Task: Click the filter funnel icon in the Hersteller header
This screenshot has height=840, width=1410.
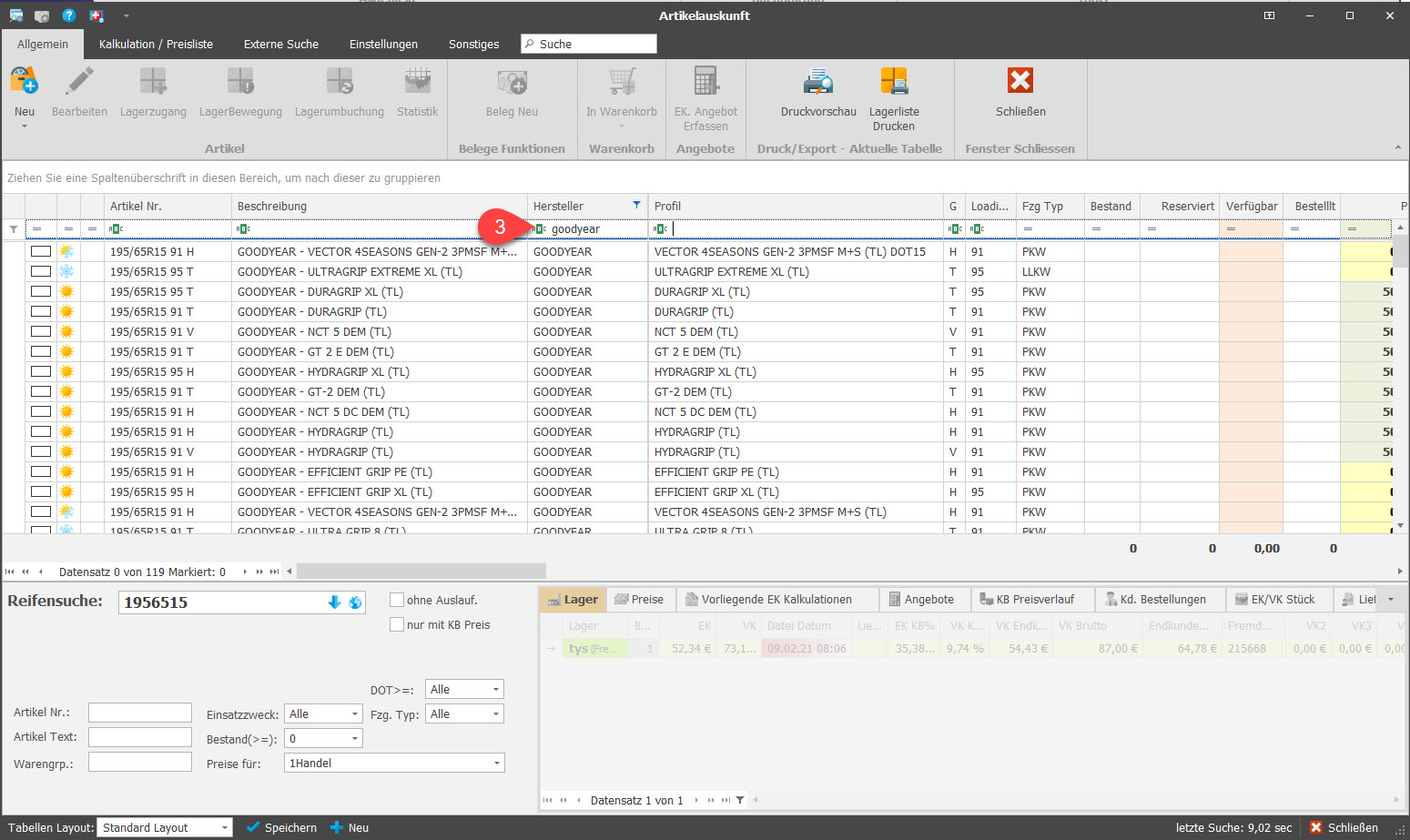Action: click(x=636, y=205)
